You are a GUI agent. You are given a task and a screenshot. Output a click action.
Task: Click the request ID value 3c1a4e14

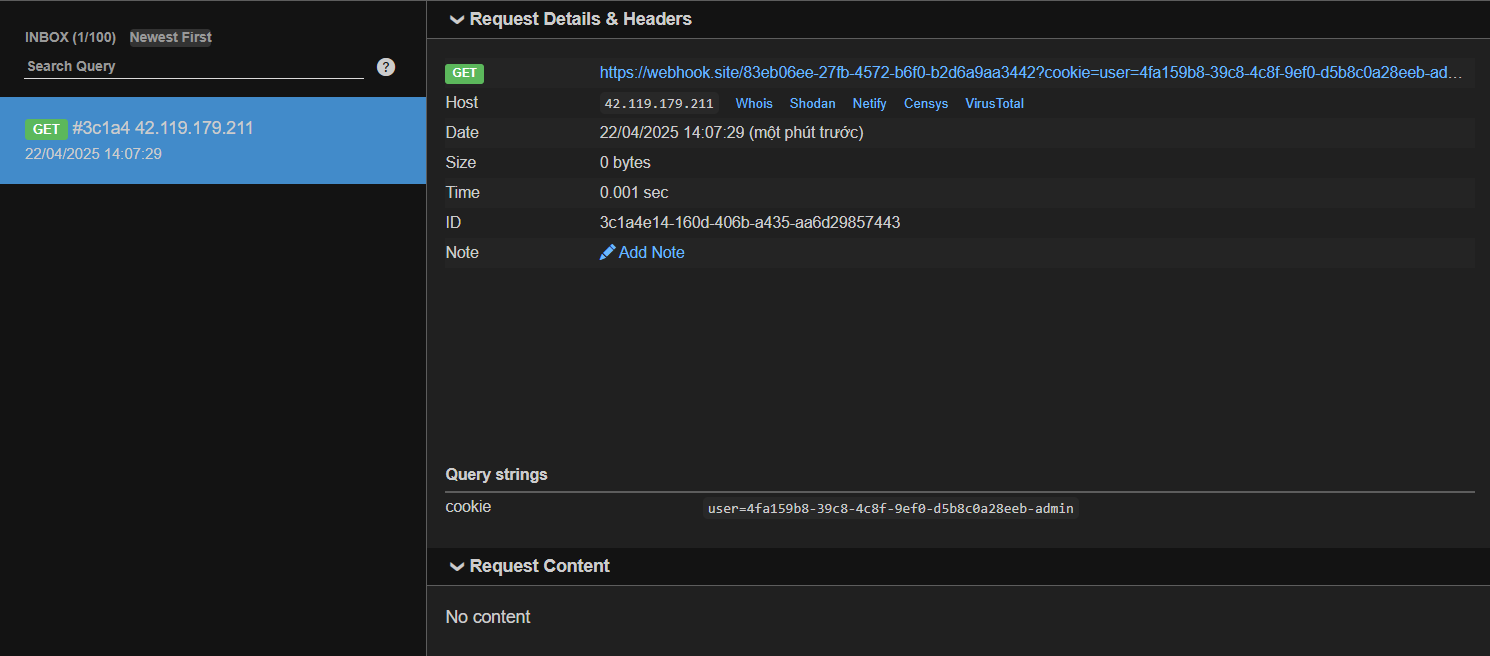[x=749, y=223]
